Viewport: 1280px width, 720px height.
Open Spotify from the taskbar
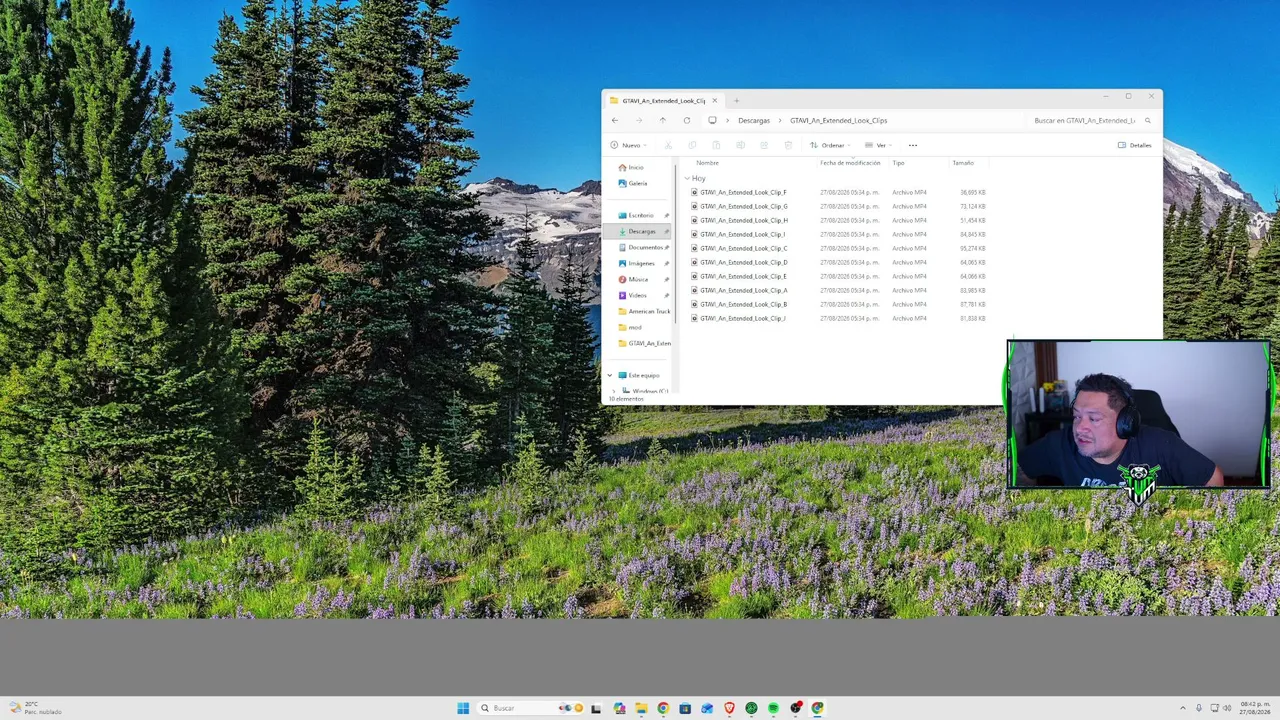[x=773, y=708]
